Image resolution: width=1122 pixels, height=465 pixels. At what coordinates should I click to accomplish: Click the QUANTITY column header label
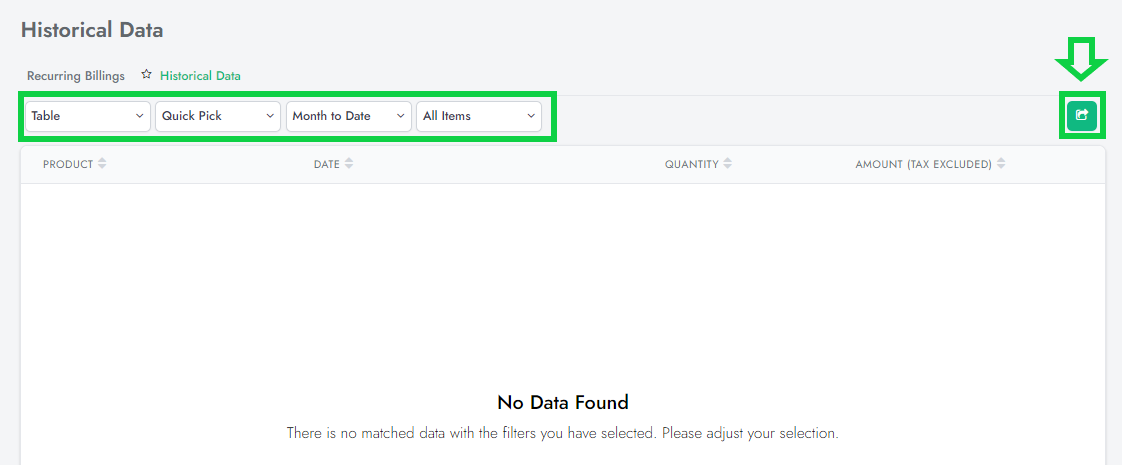691,164
